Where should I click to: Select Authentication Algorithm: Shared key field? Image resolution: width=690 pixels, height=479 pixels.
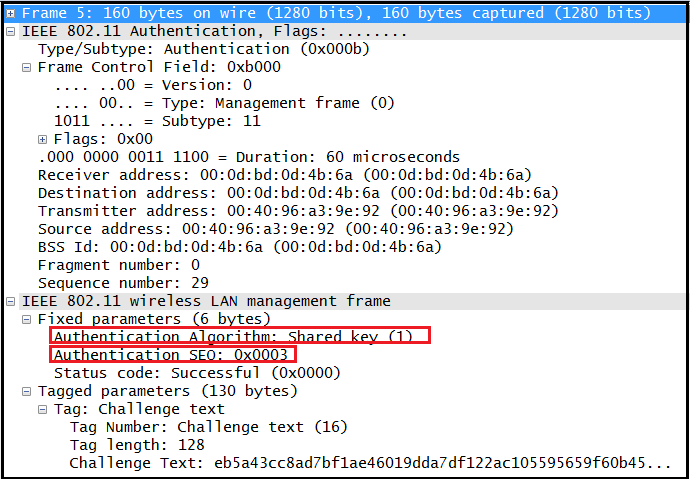tap(232, 337)
